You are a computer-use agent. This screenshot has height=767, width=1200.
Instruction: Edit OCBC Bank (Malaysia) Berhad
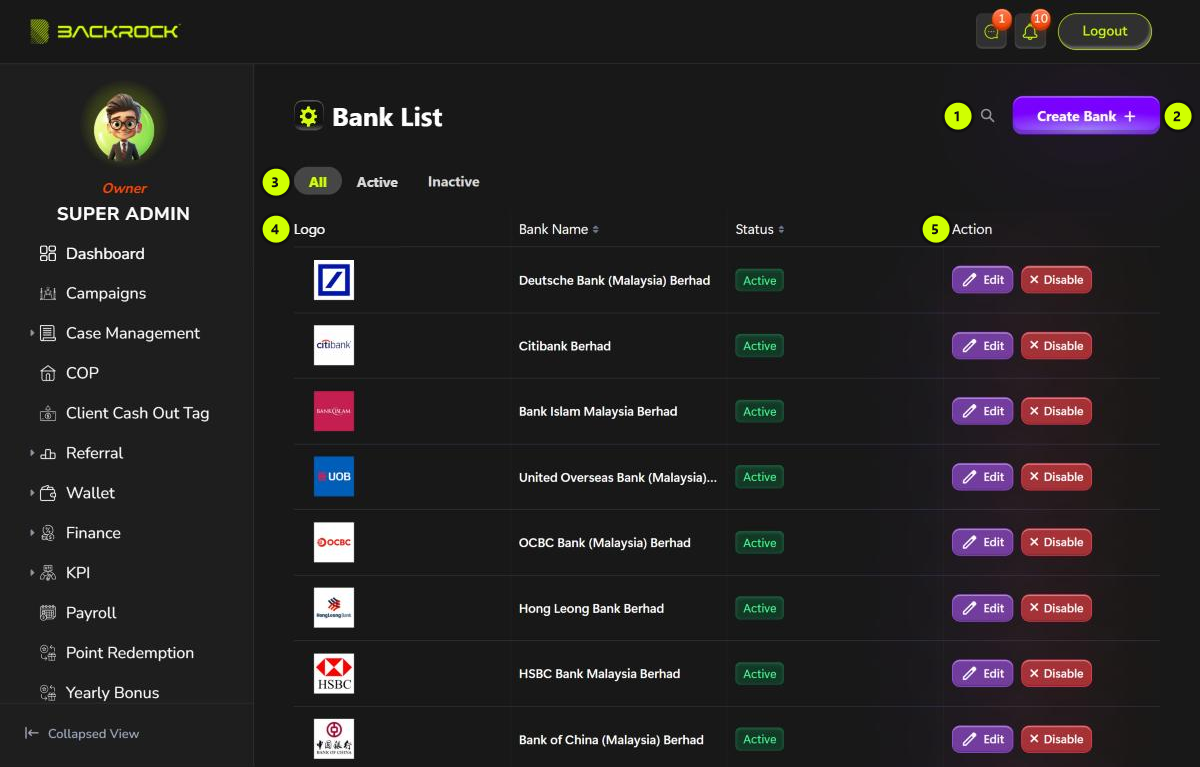click(982, 542)
